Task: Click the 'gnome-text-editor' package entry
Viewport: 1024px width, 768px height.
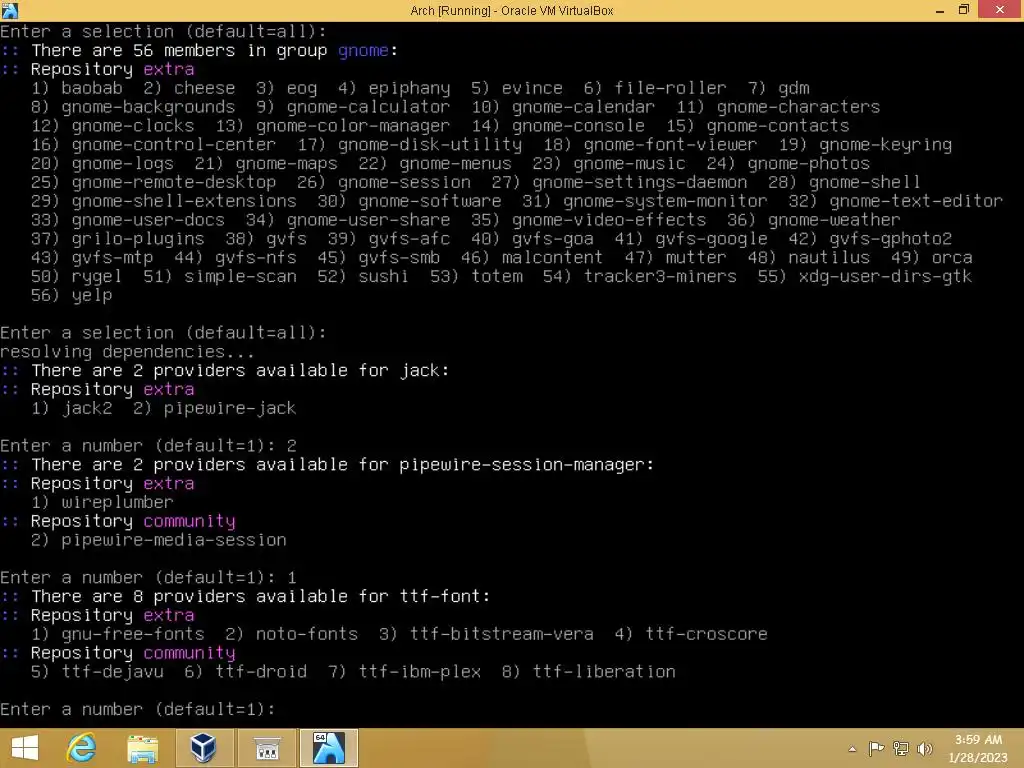Action: [916, 202]
